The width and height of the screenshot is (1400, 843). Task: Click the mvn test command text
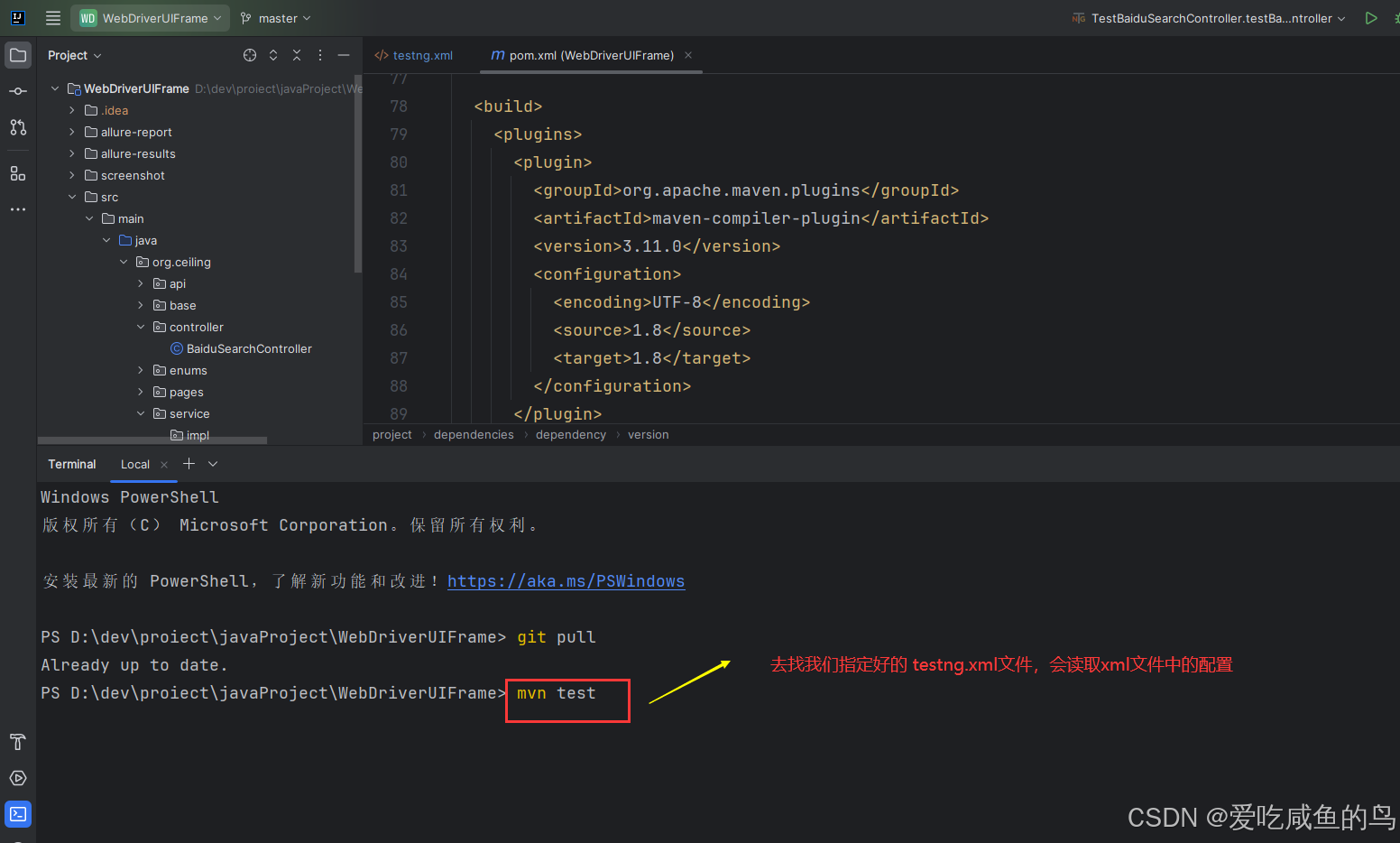557,693
